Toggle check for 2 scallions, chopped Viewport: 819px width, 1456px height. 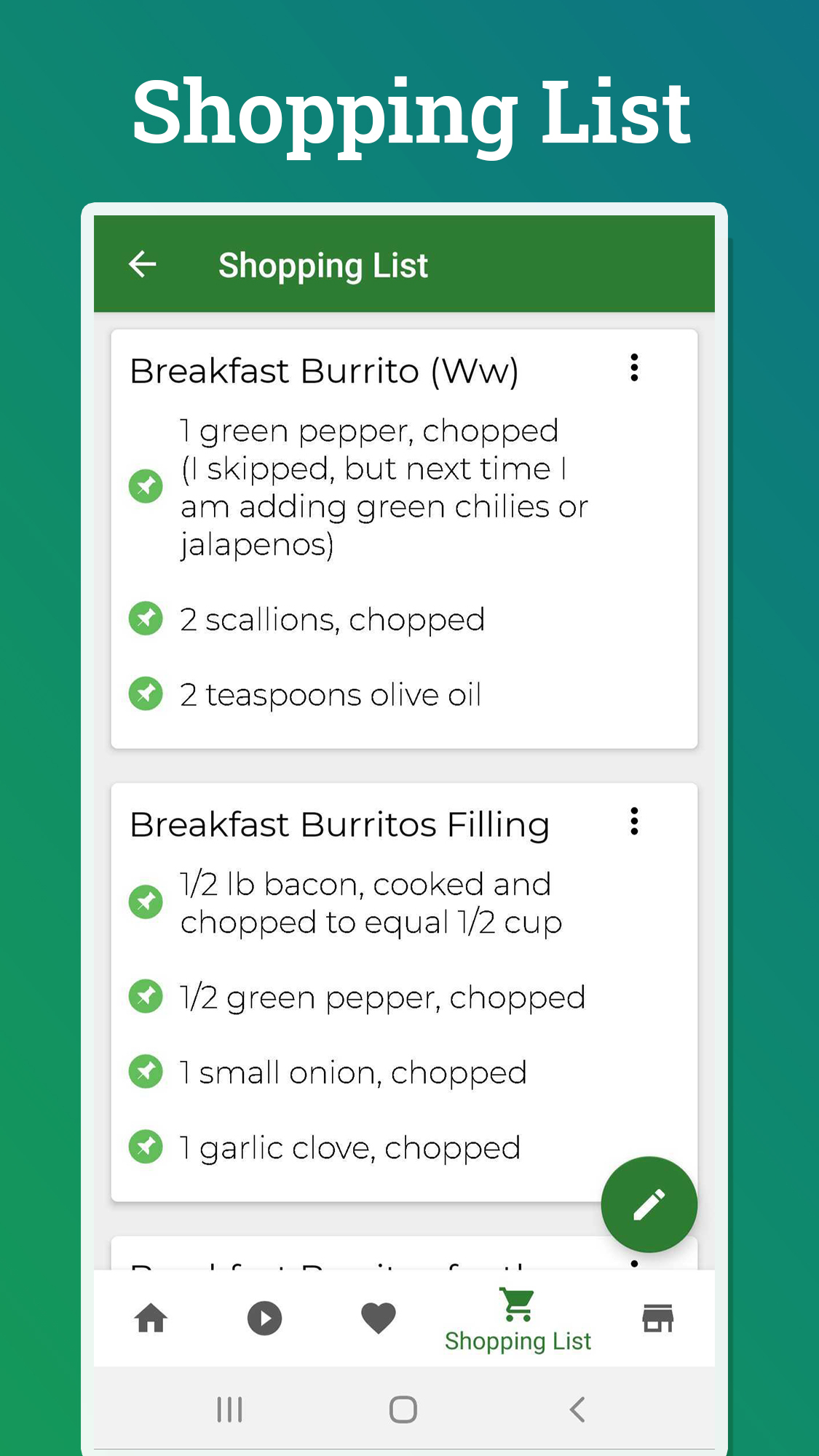[x=146, y=618]
